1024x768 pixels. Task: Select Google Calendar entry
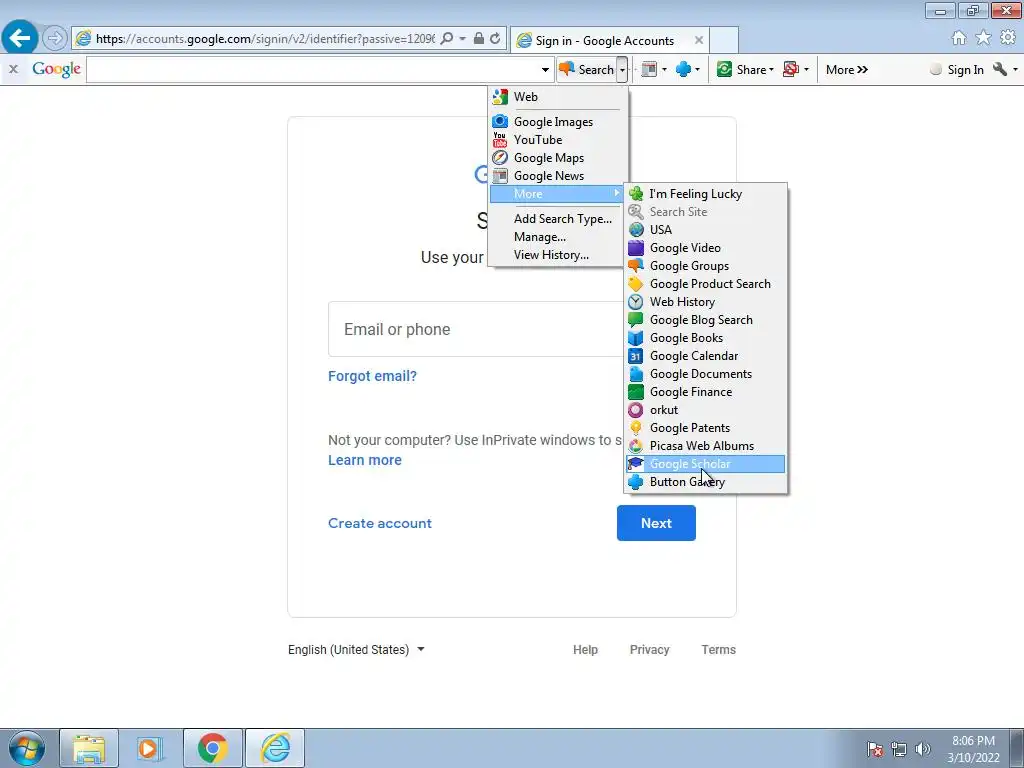[x=705, y=356]
